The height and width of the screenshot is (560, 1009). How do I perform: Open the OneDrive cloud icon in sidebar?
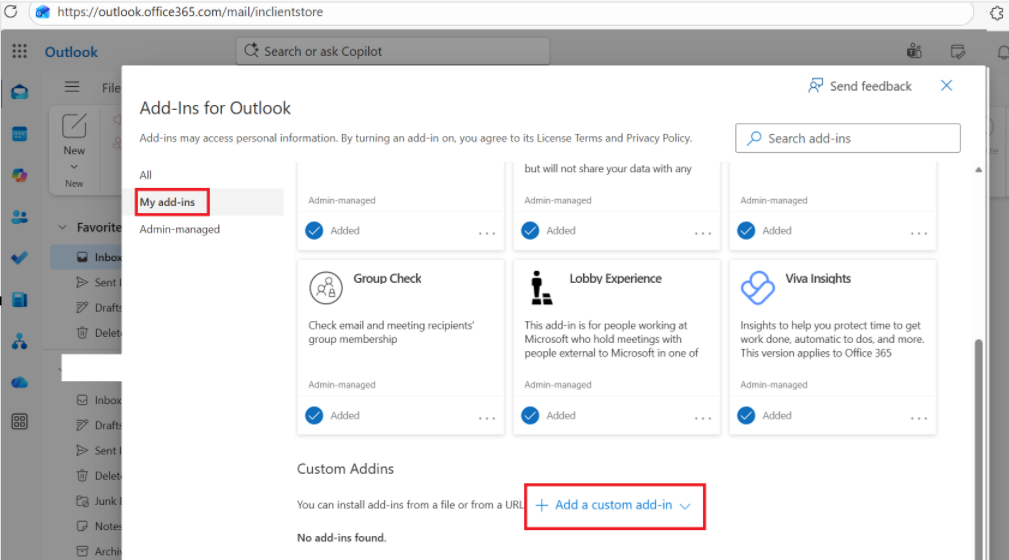click(x=19, y=382)
